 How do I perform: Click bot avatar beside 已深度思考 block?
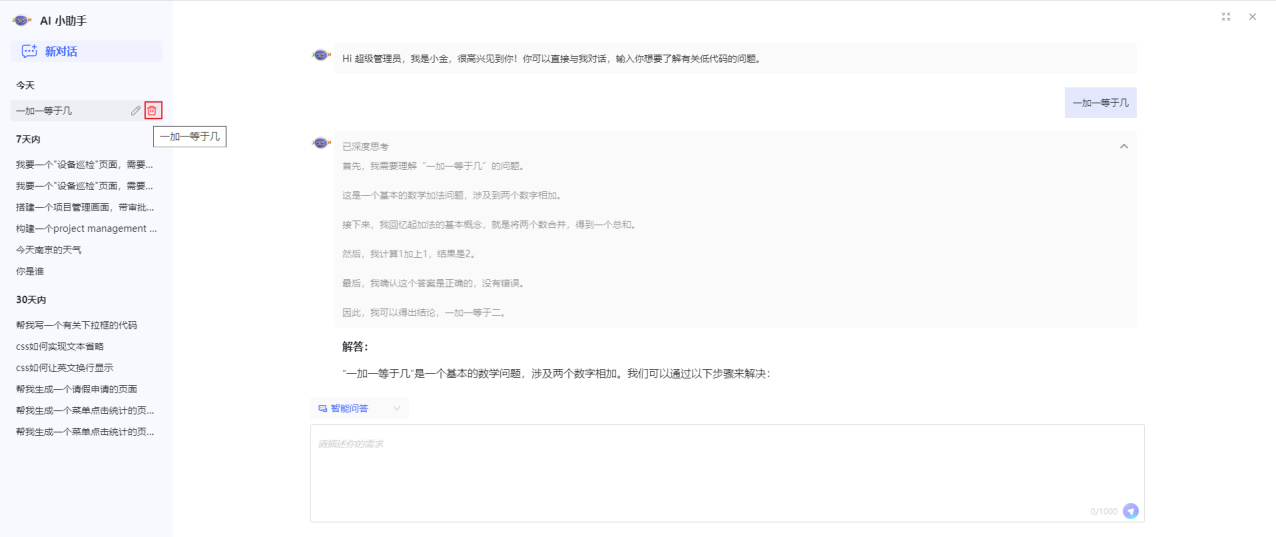[x=321, y=143]
